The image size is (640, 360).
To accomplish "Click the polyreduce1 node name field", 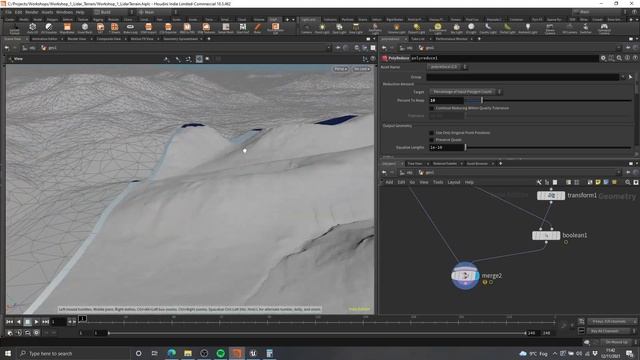I will point(504,58).
